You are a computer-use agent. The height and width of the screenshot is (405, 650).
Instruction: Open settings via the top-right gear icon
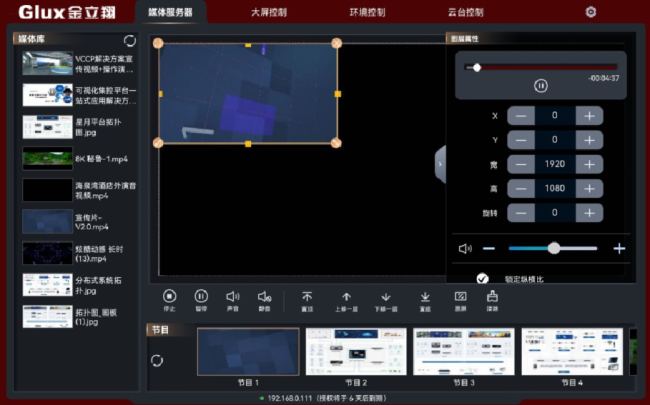(x=590, y=12)
